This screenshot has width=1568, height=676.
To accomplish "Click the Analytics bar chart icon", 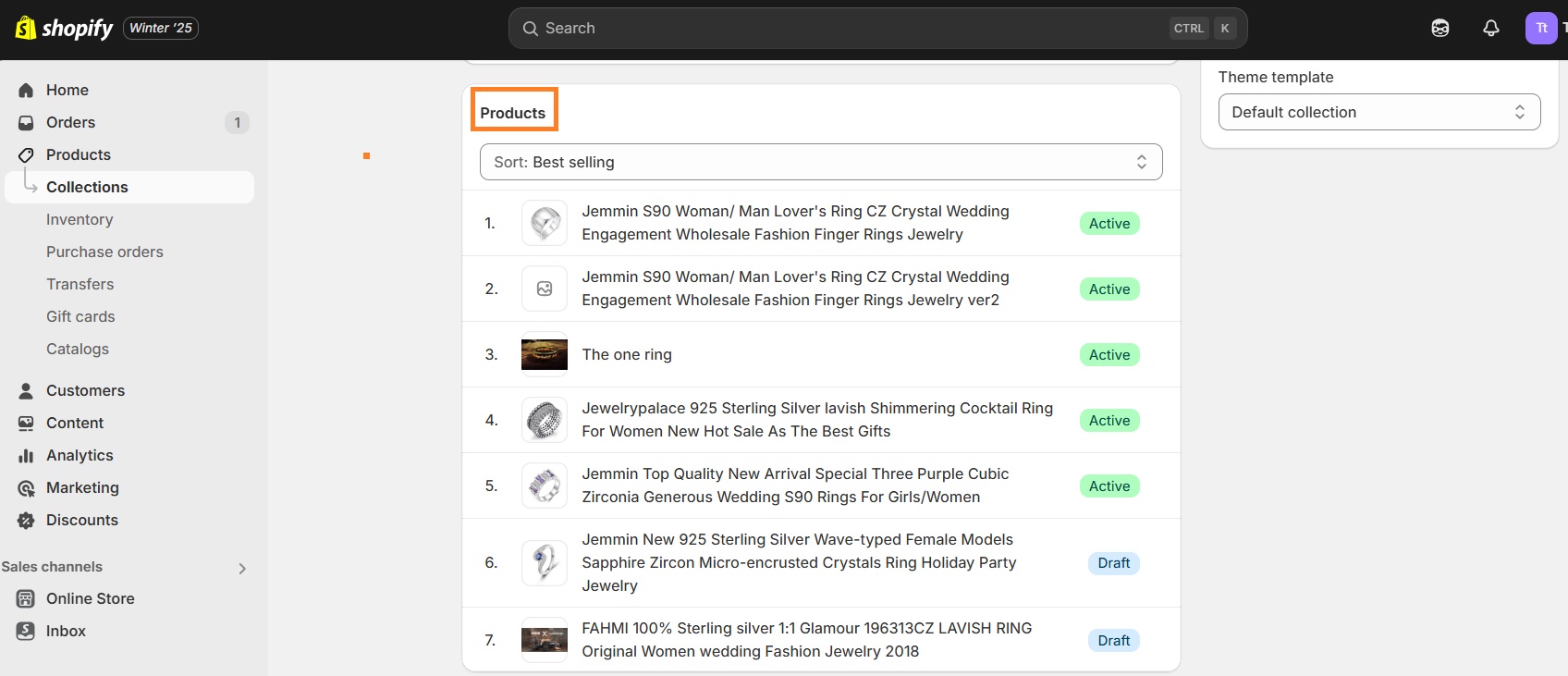I will coord(26,455).
